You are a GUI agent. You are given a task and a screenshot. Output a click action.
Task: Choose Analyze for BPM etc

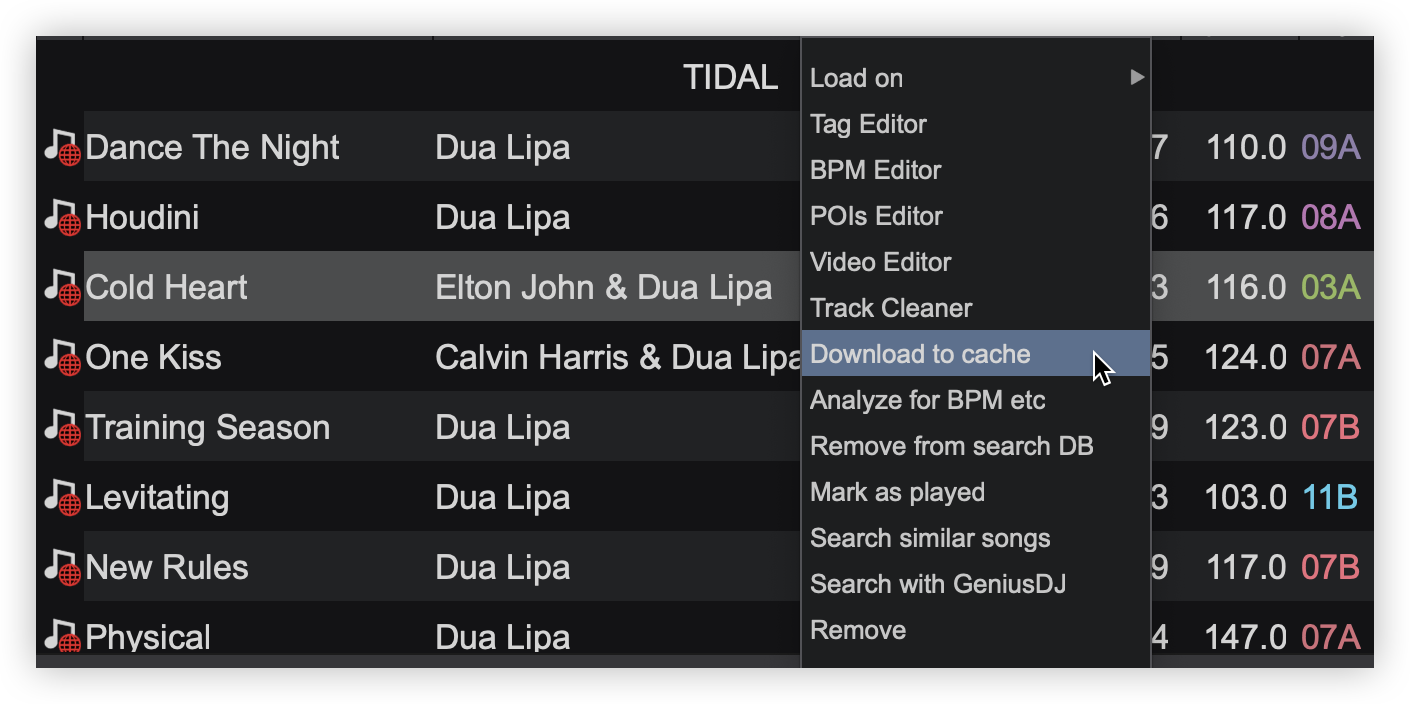point(927,400)
